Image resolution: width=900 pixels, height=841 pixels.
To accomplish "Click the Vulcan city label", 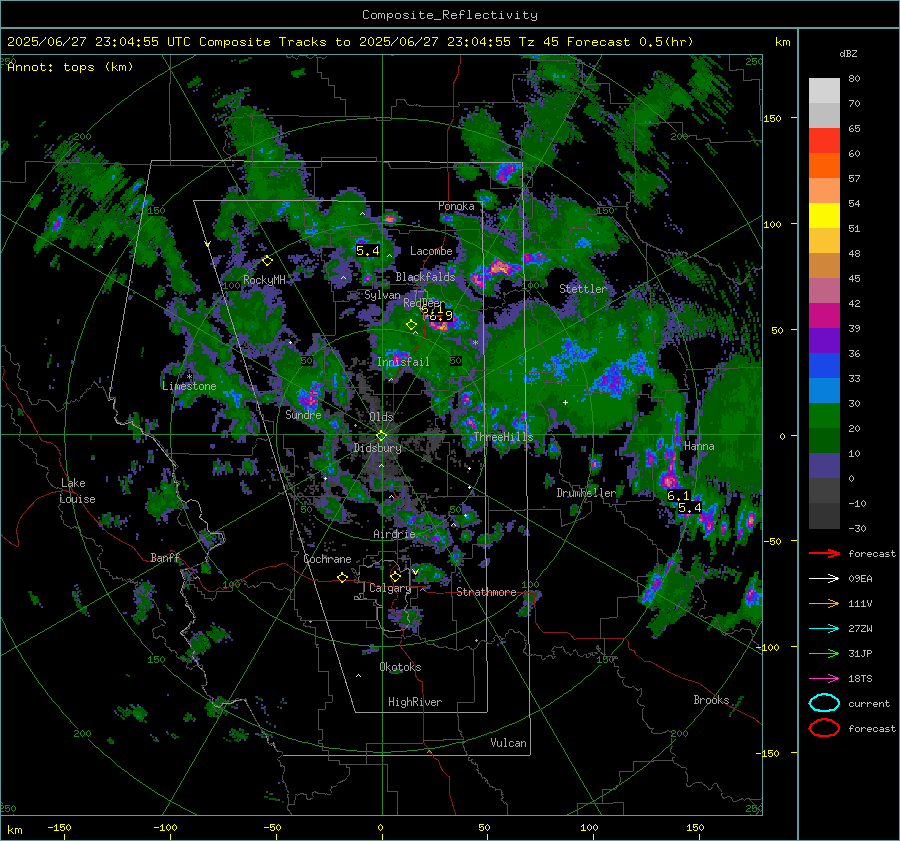I will tap(508, 743).
